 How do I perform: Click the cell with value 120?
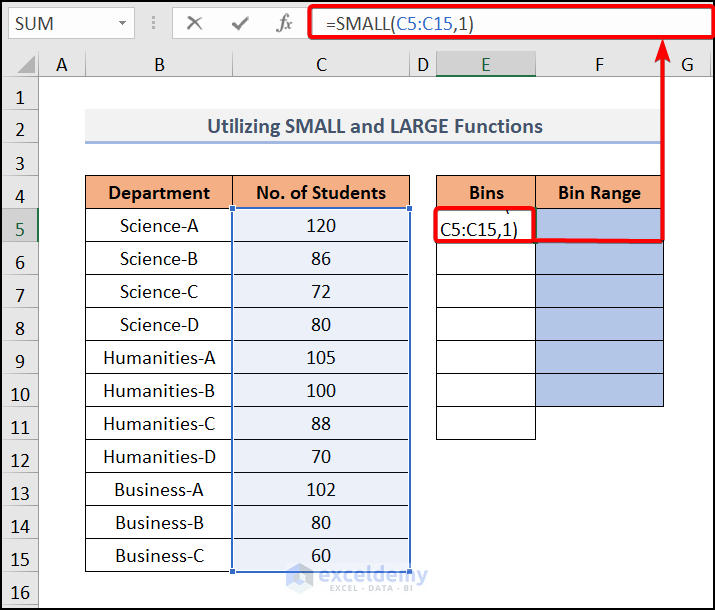(x=321, y=226)
